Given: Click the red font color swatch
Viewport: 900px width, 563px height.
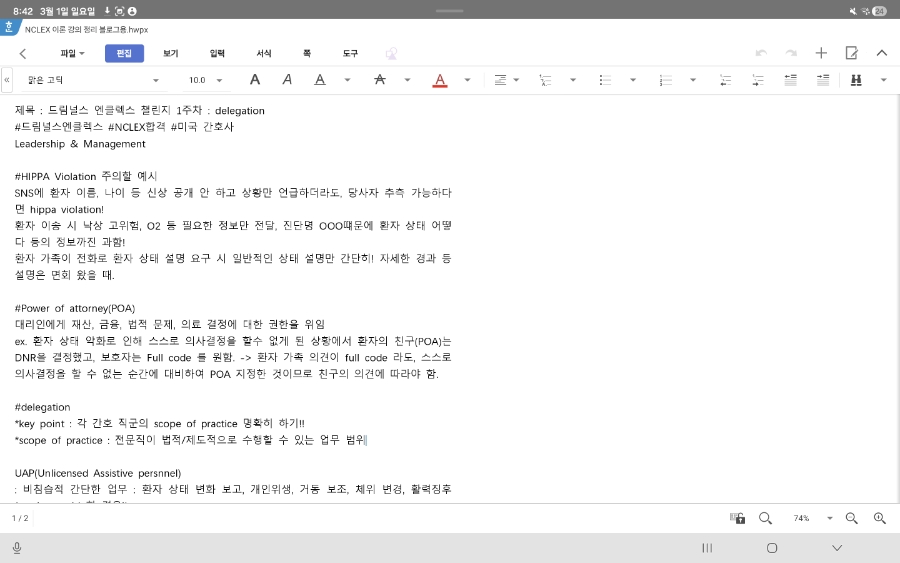Looking at the screenshot, I should click(439, 80).
